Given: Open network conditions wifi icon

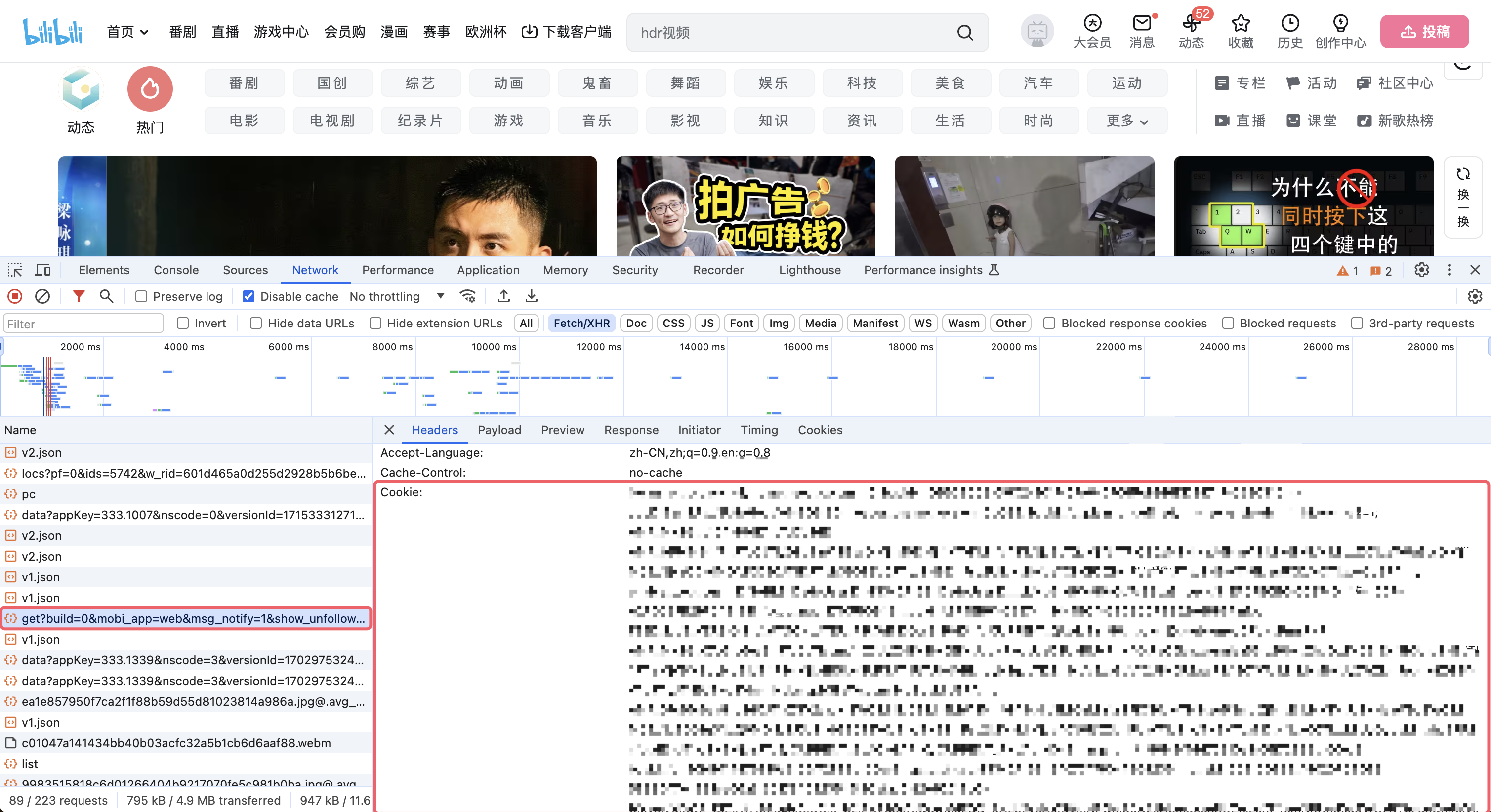Looking at the screenshot, I should tap(468, 296).
